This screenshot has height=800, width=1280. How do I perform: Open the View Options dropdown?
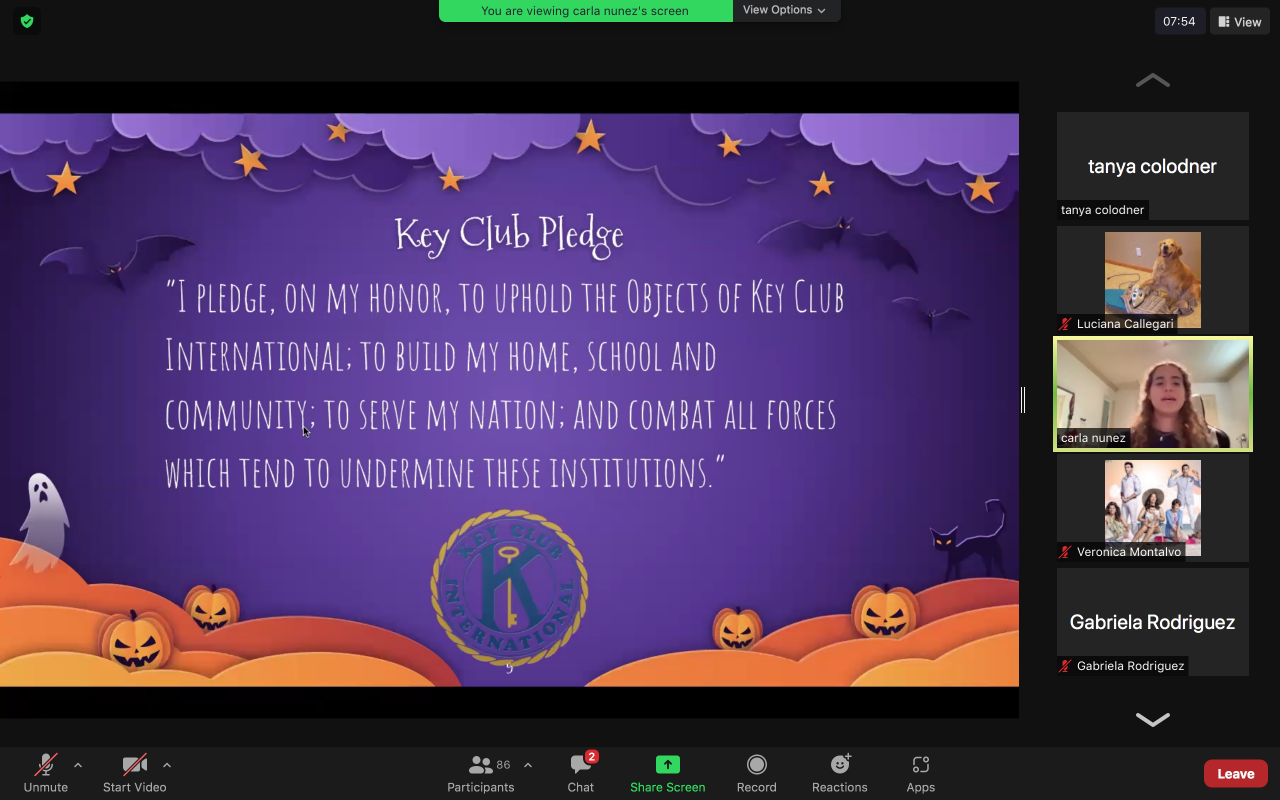[785, 10]
